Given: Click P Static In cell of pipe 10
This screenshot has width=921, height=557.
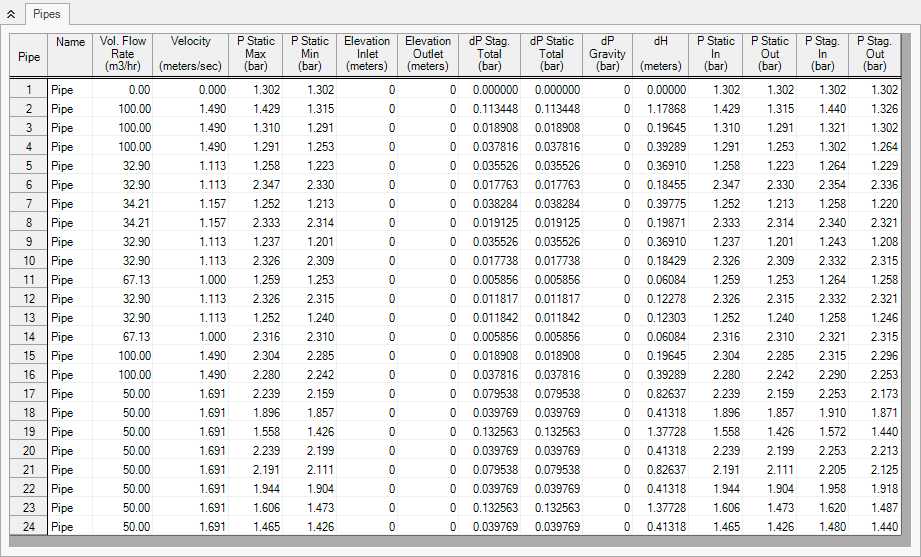Looking at the screenshot, I should point(715,261).
